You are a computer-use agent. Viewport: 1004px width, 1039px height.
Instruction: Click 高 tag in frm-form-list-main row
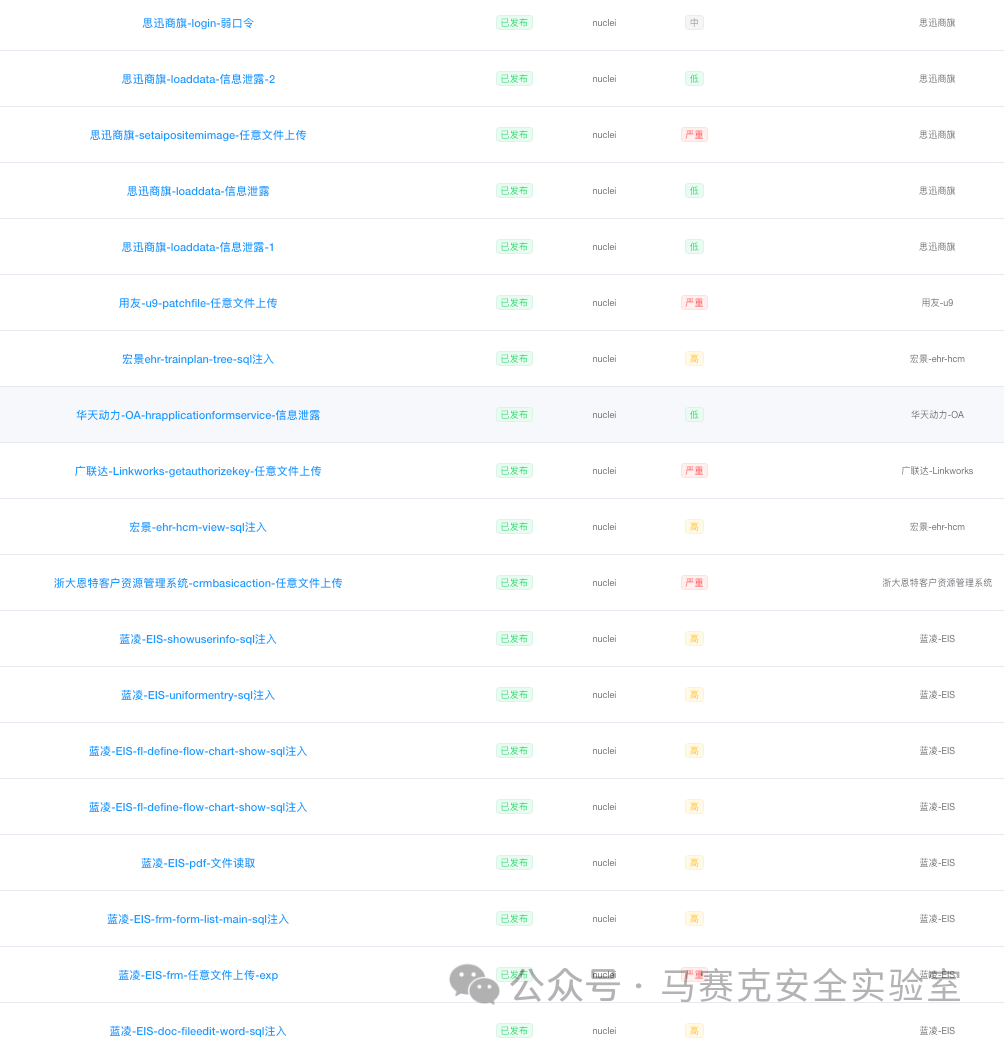coord(694,918)
